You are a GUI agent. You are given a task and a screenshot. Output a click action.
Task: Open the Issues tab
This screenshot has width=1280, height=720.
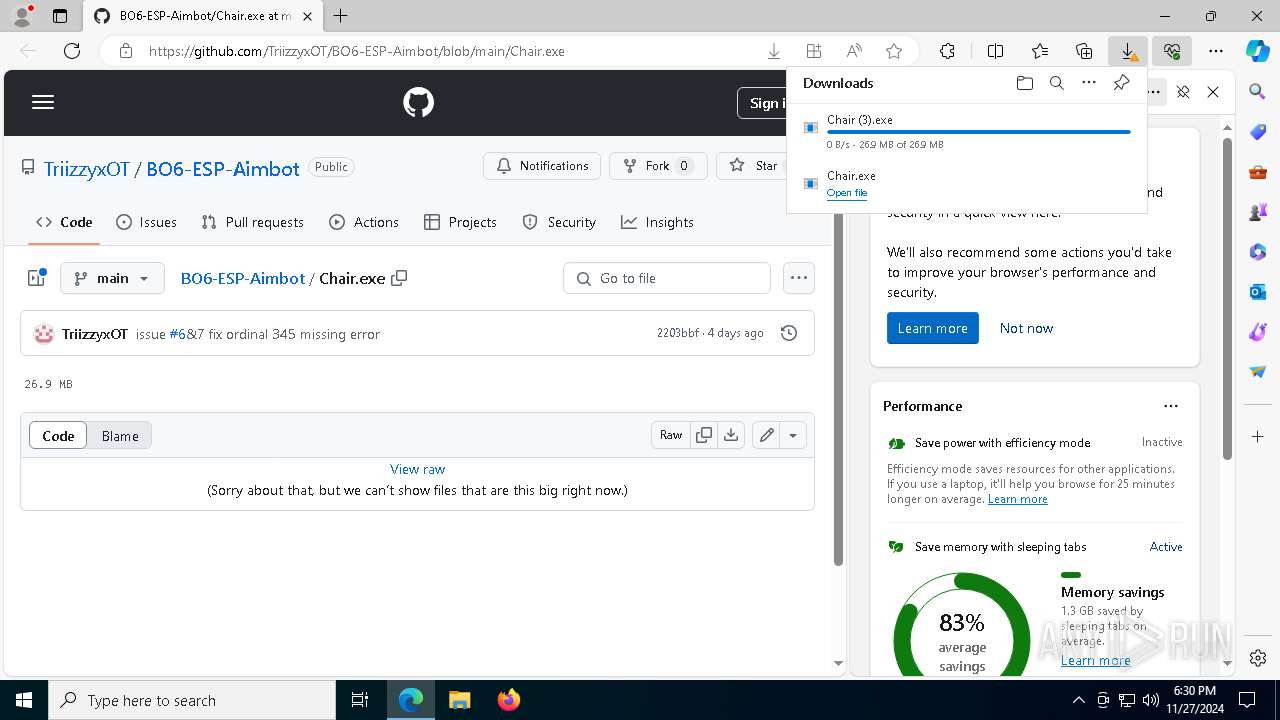click(146, 222)
